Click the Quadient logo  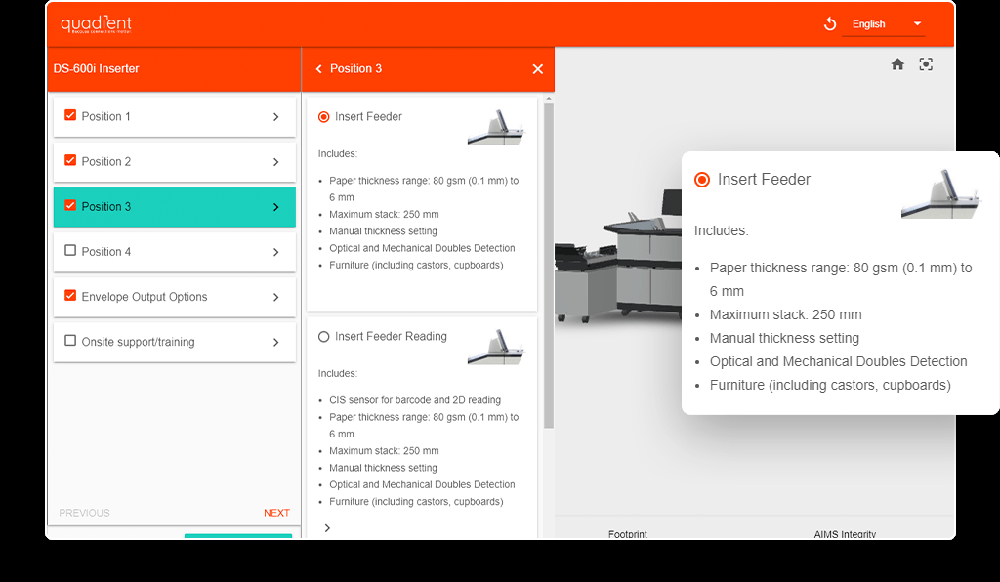[x=96, y=24]
